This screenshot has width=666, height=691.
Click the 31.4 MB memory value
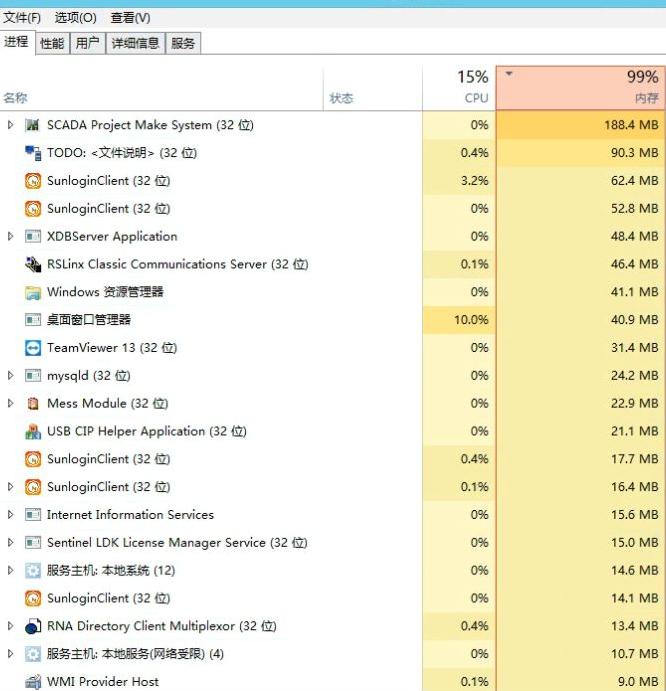coord(634,348)
